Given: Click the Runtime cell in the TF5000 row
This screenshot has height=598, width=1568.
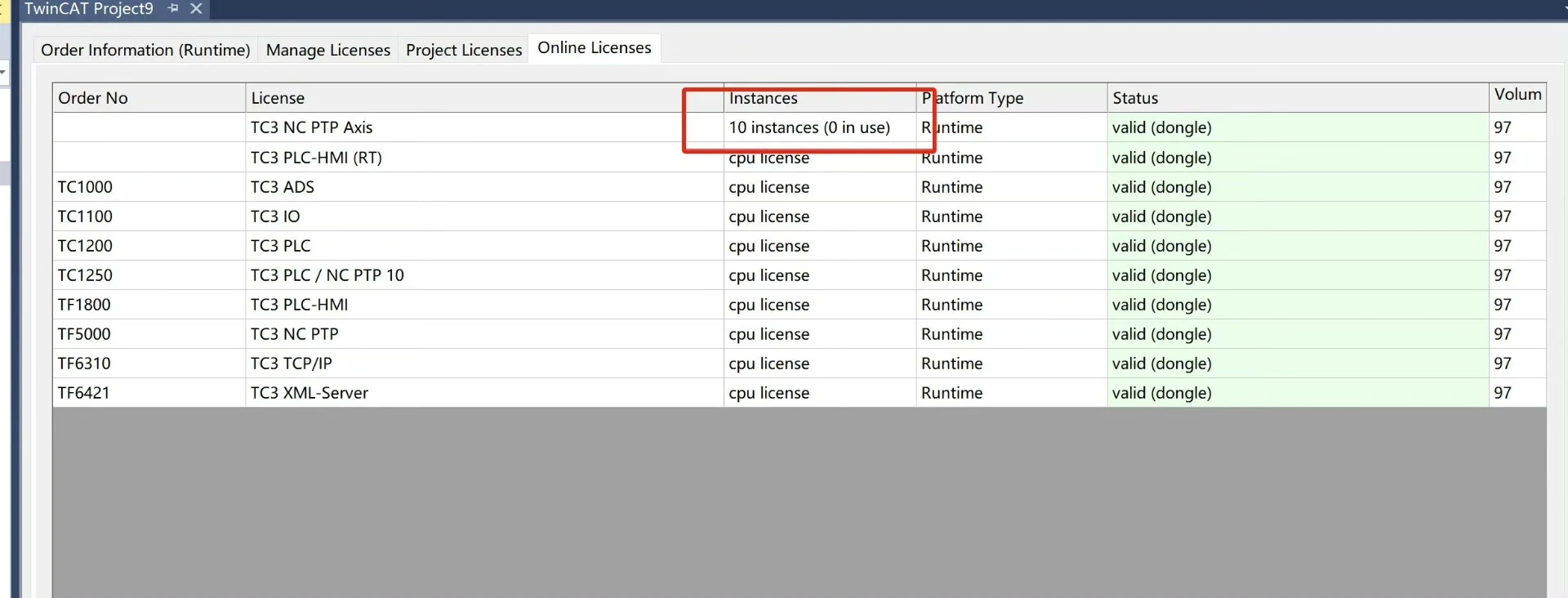Looking at the screenshot, I should [1012, 334].
